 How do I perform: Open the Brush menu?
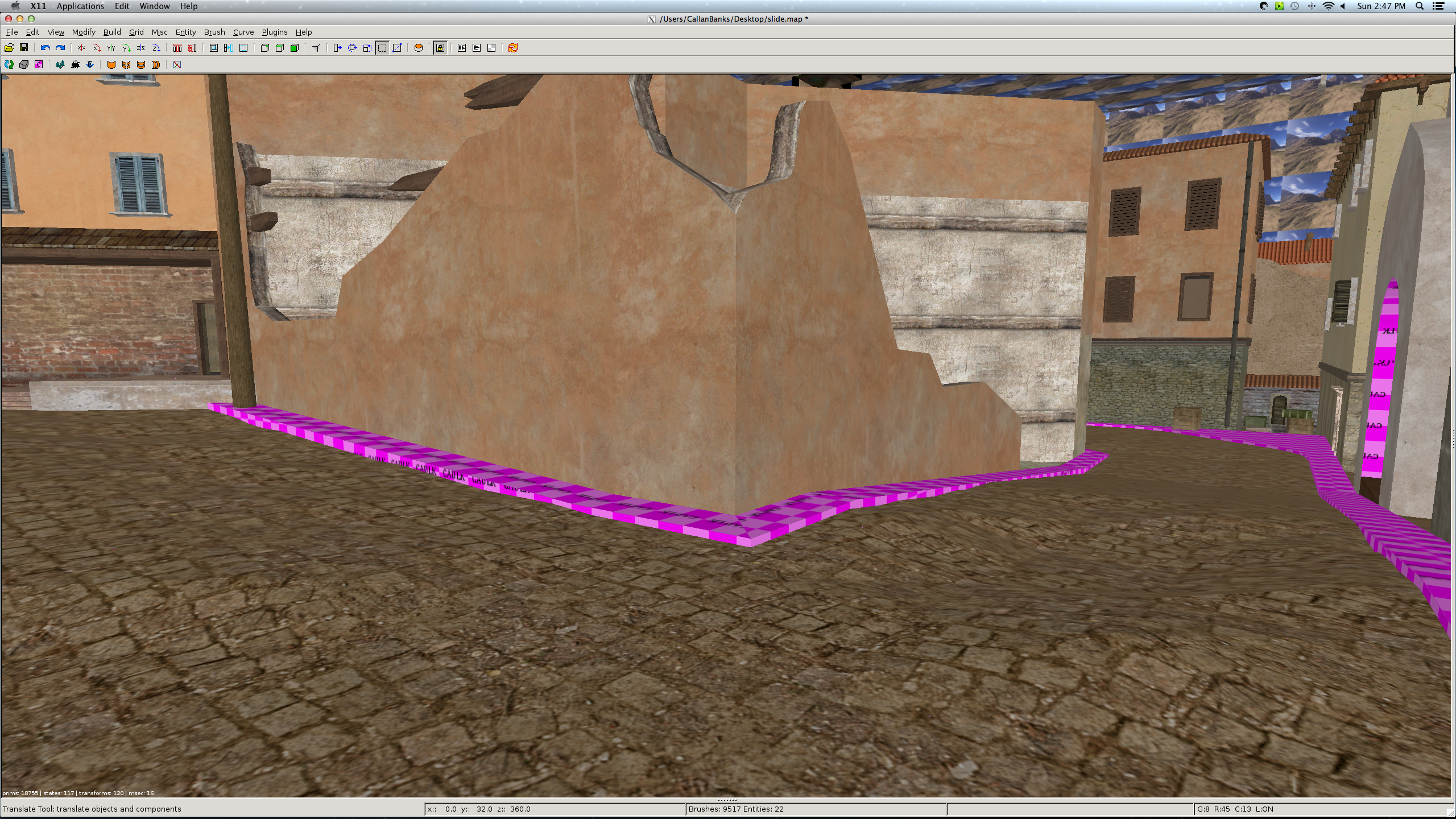pyautogui.click(x=214, y=32)
